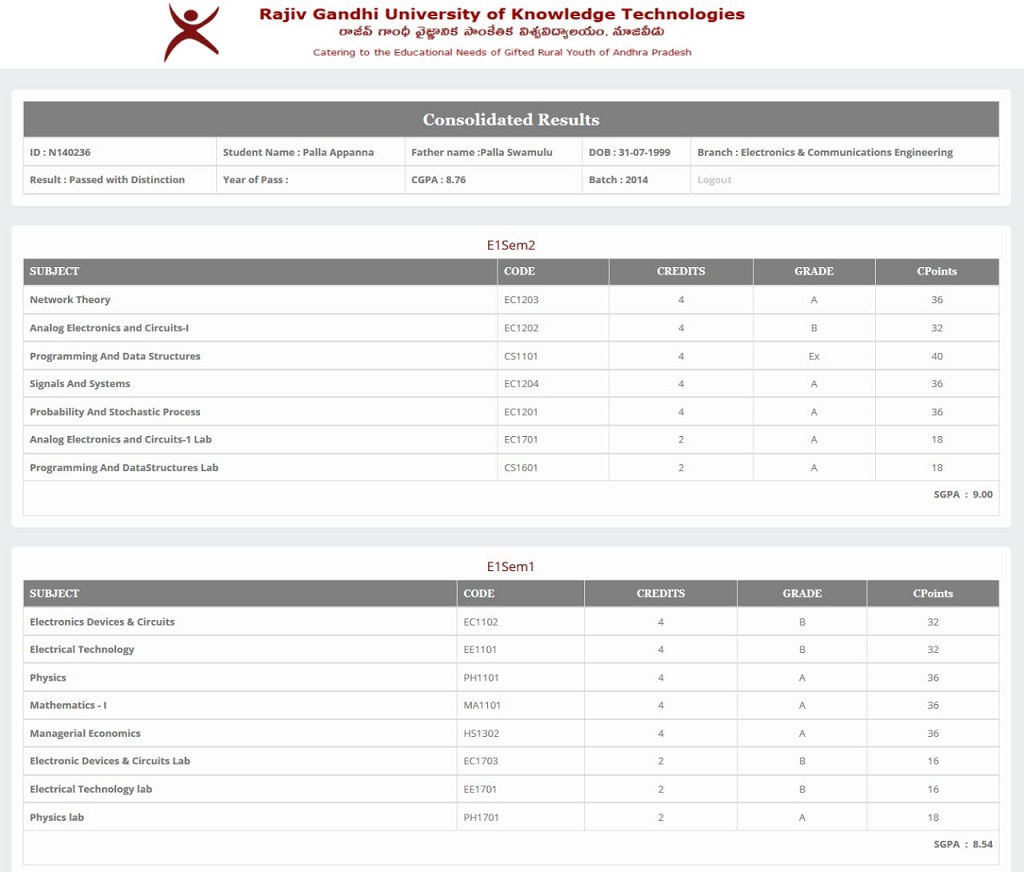Click the Batch : 2014 cell
The image size is (1024, 872).
click(636, 180)
